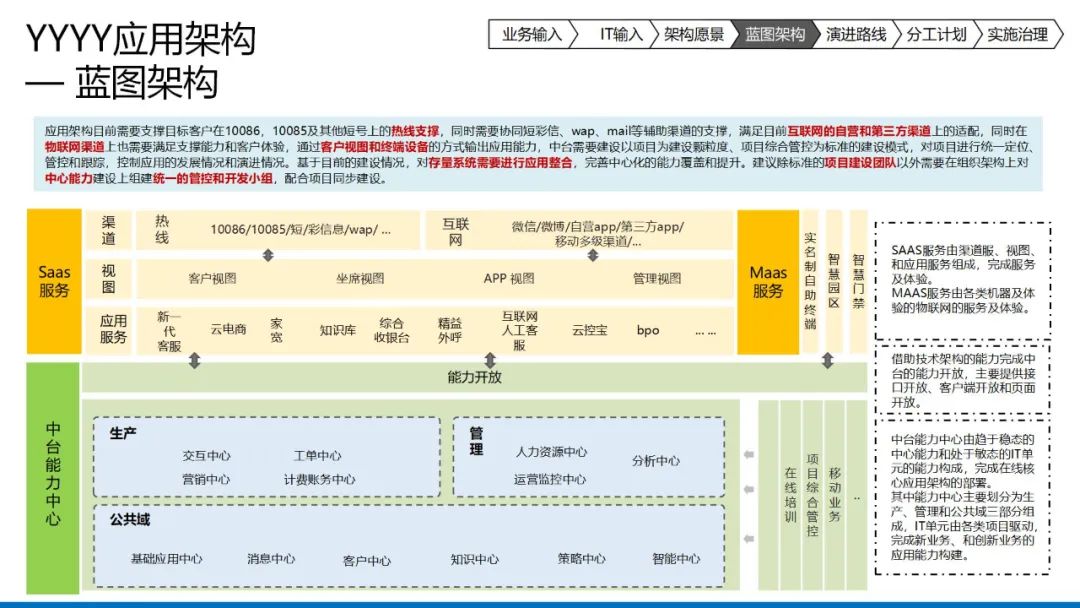Click the 在线培训 column
The image size is (1080, 608).
pyautogui.click(x=791, y=495)
